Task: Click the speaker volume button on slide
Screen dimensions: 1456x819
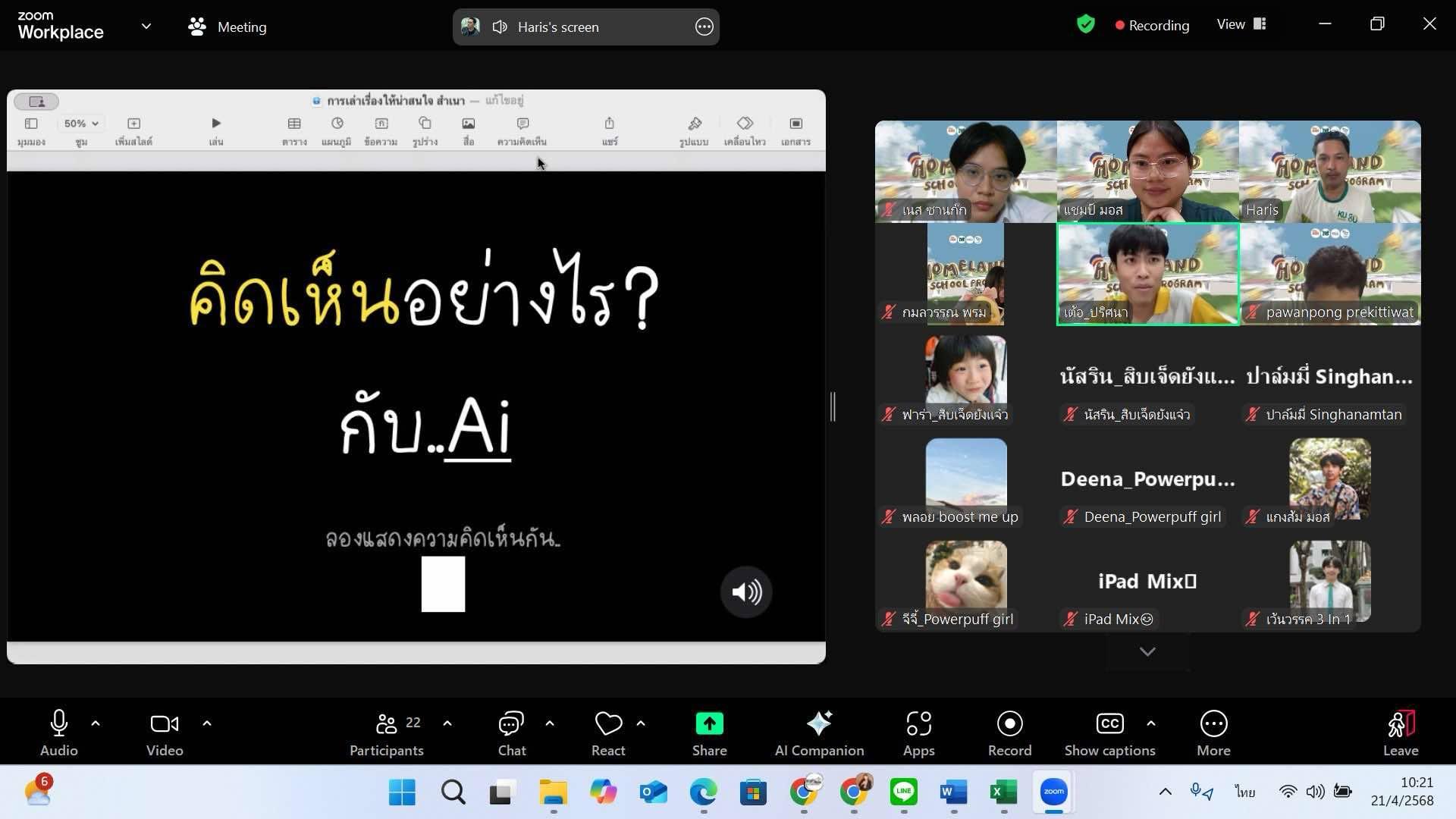Action: tap(746, 591)
